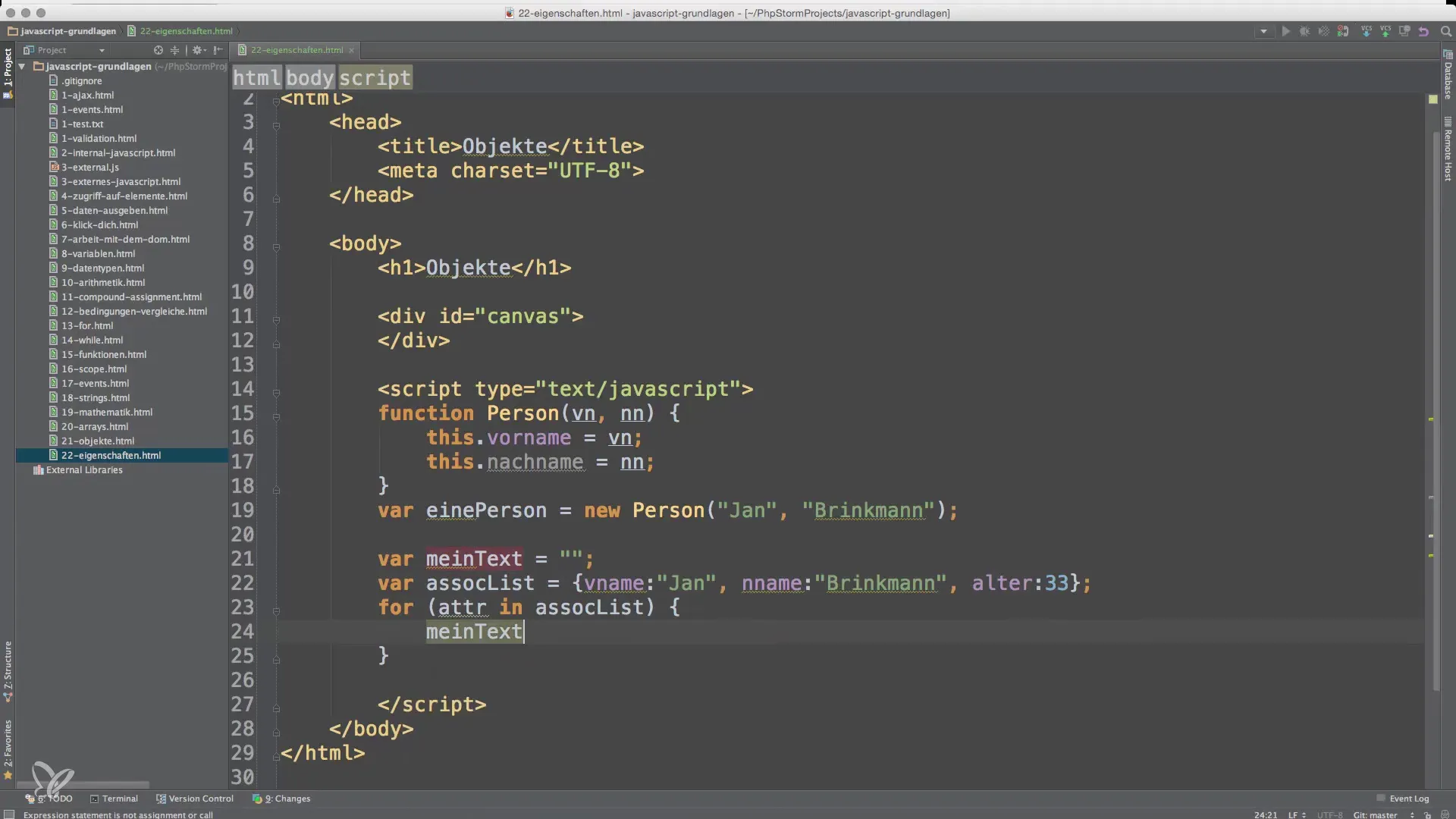Image resolution: width=1456 pixels, height=819 pixels.
Task: Place cursor after meinText on line 24
Action: pyautogui.click(x=524, y=632)
